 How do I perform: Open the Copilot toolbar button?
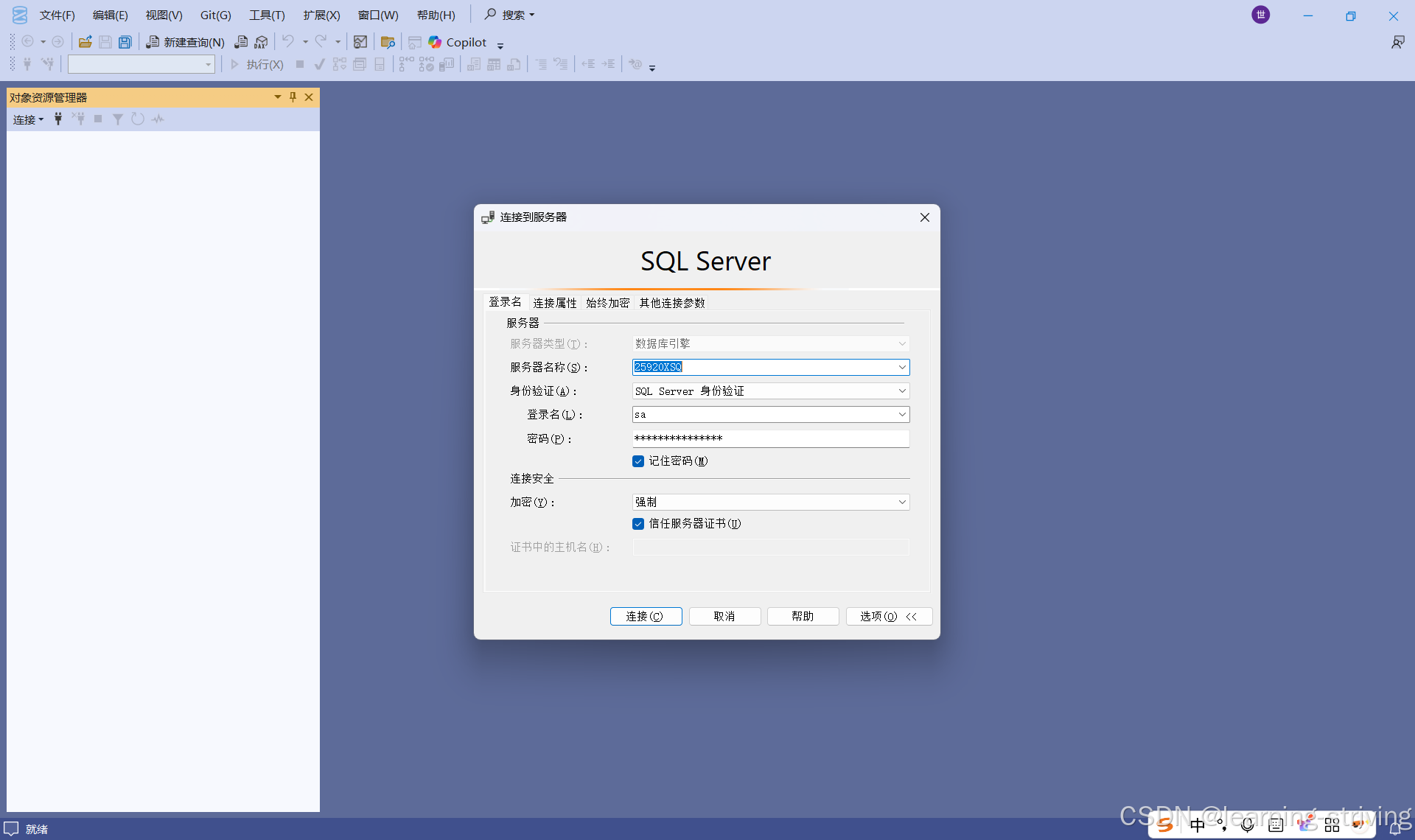pos(458,42)
